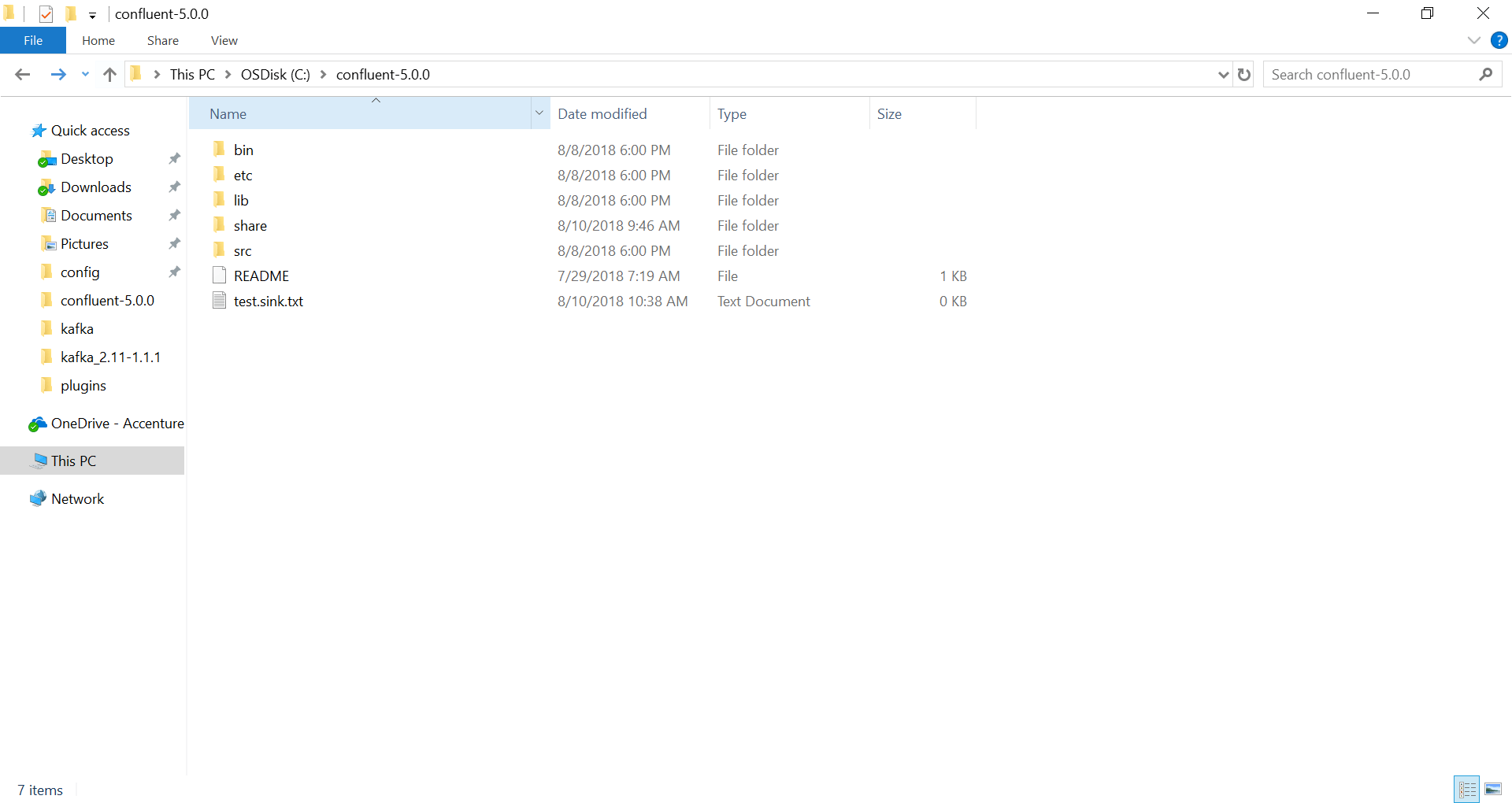The width and height of the screenshot is (1512, 803).
Task: Open the address bar history dropdown
Action: 1223,75
